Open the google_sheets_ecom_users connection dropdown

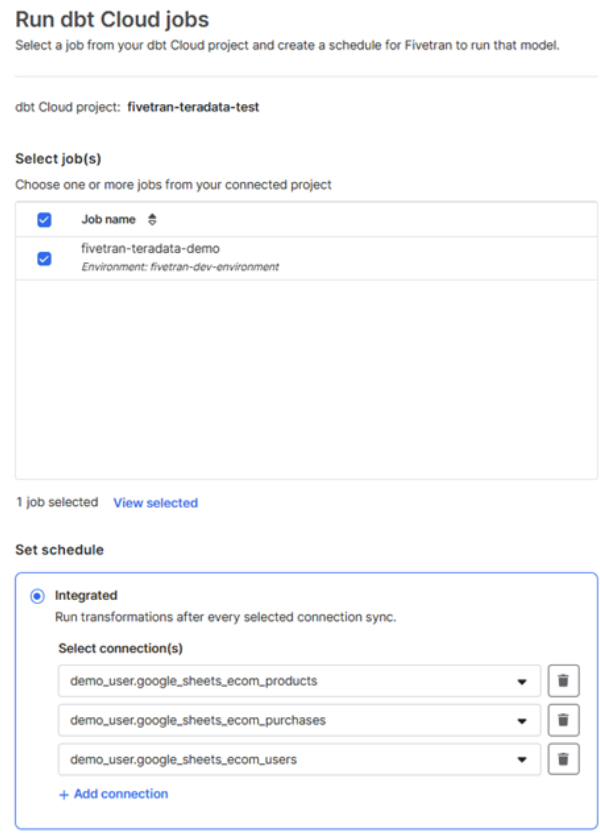point(521,759)
